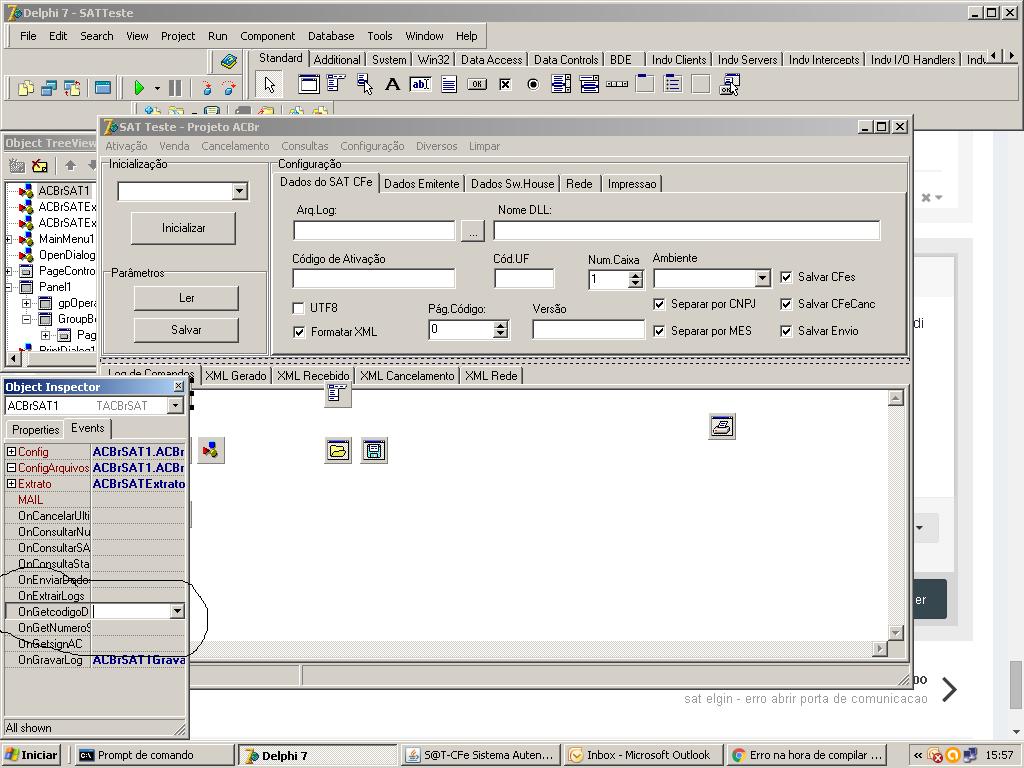
Task: Select the Panel component in palette
Action: (x=701, y=84)
